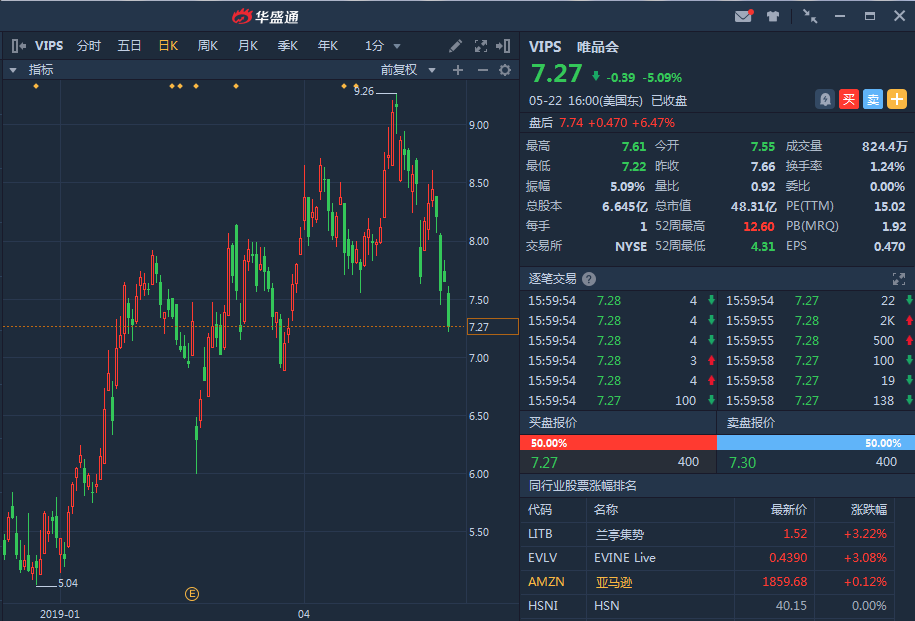Open the mail inbox icon

point(743,16)
